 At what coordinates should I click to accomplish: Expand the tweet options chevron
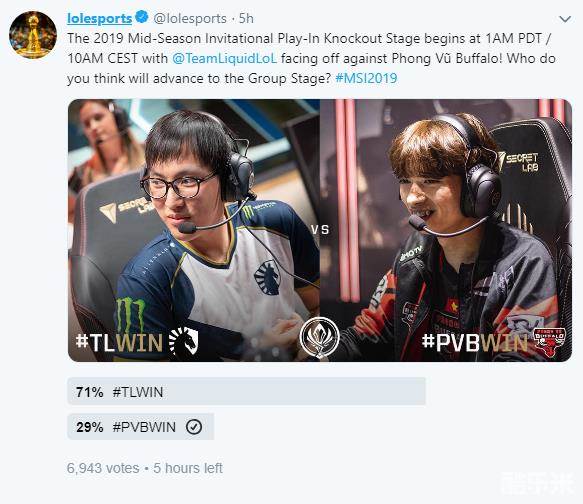tap(565, 19)
